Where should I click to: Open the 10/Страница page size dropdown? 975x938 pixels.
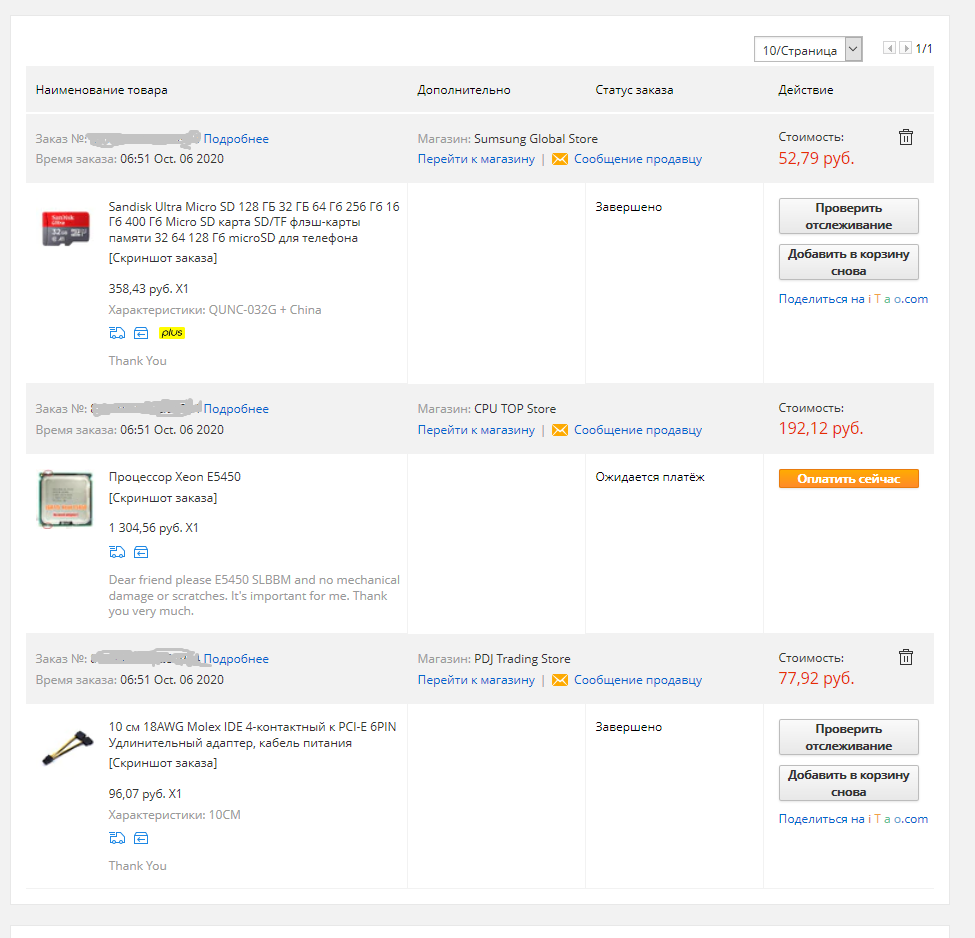pos(808,50)
